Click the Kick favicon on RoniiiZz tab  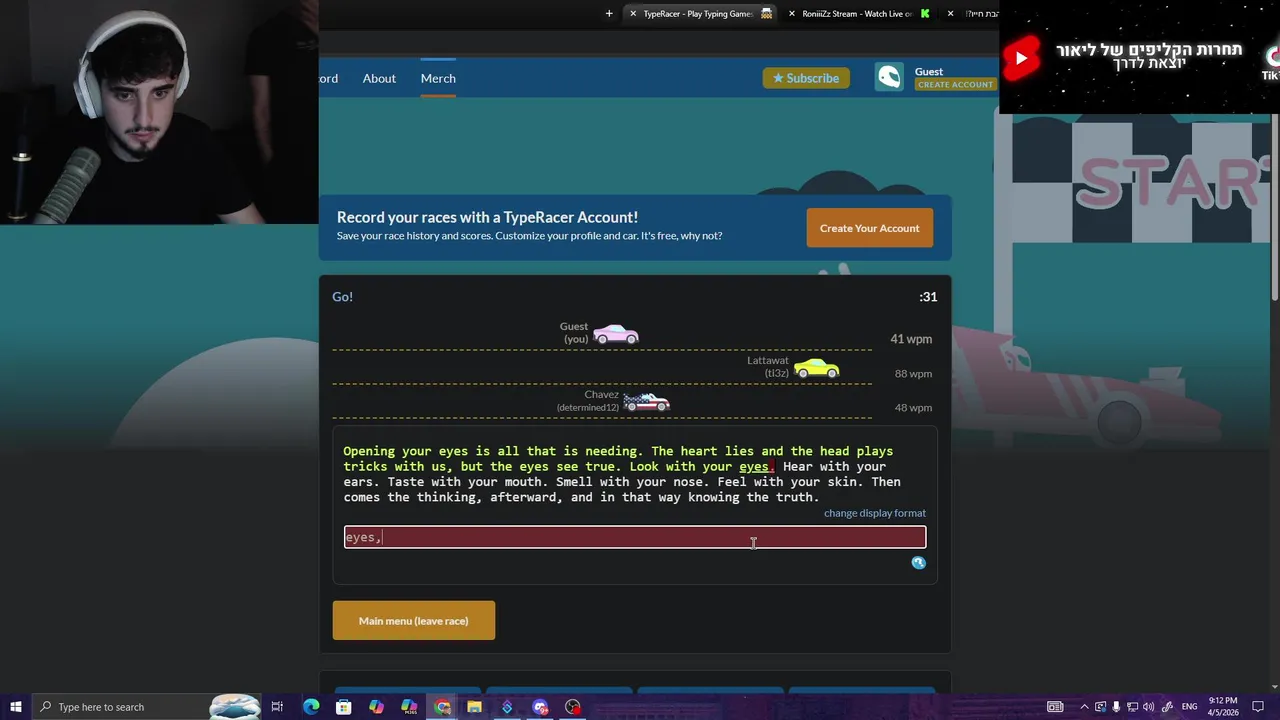pos(925,14)
